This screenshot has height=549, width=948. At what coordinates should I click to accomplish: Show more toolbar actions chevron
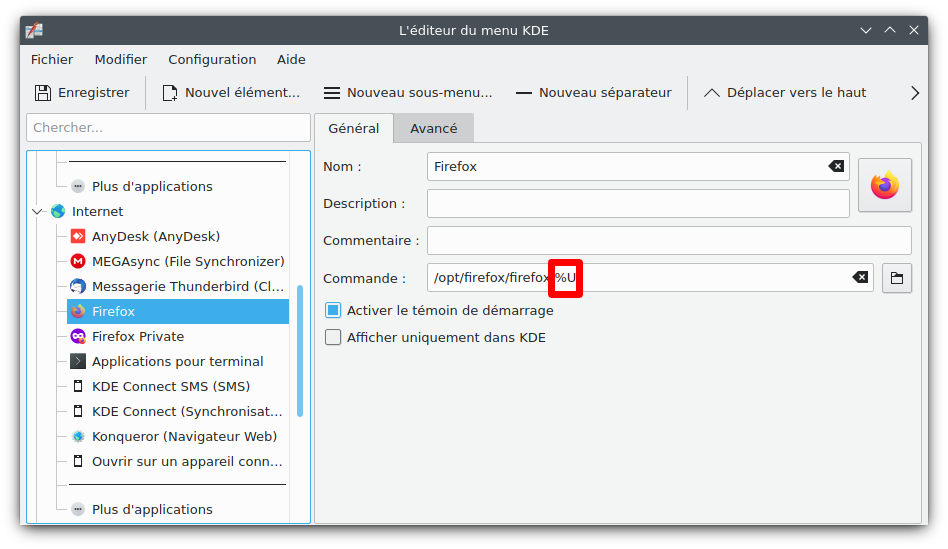pyautogui.click(x=915, y=93)
